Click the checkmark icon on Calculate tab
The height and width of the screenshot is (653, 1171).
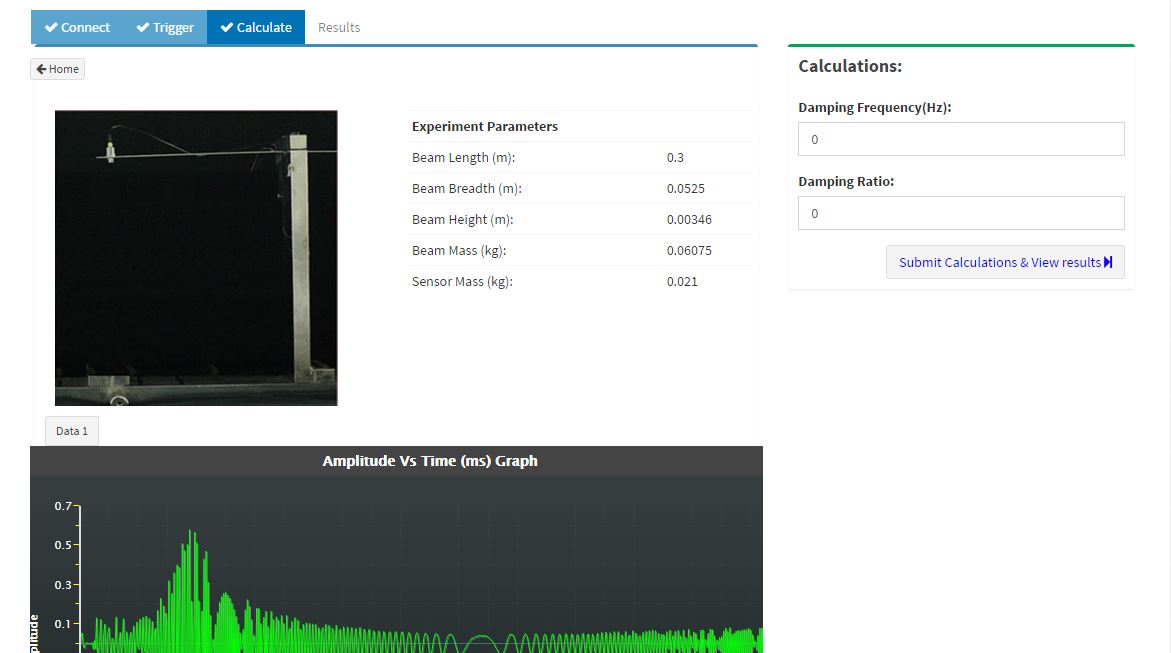[x=227, y=27]
